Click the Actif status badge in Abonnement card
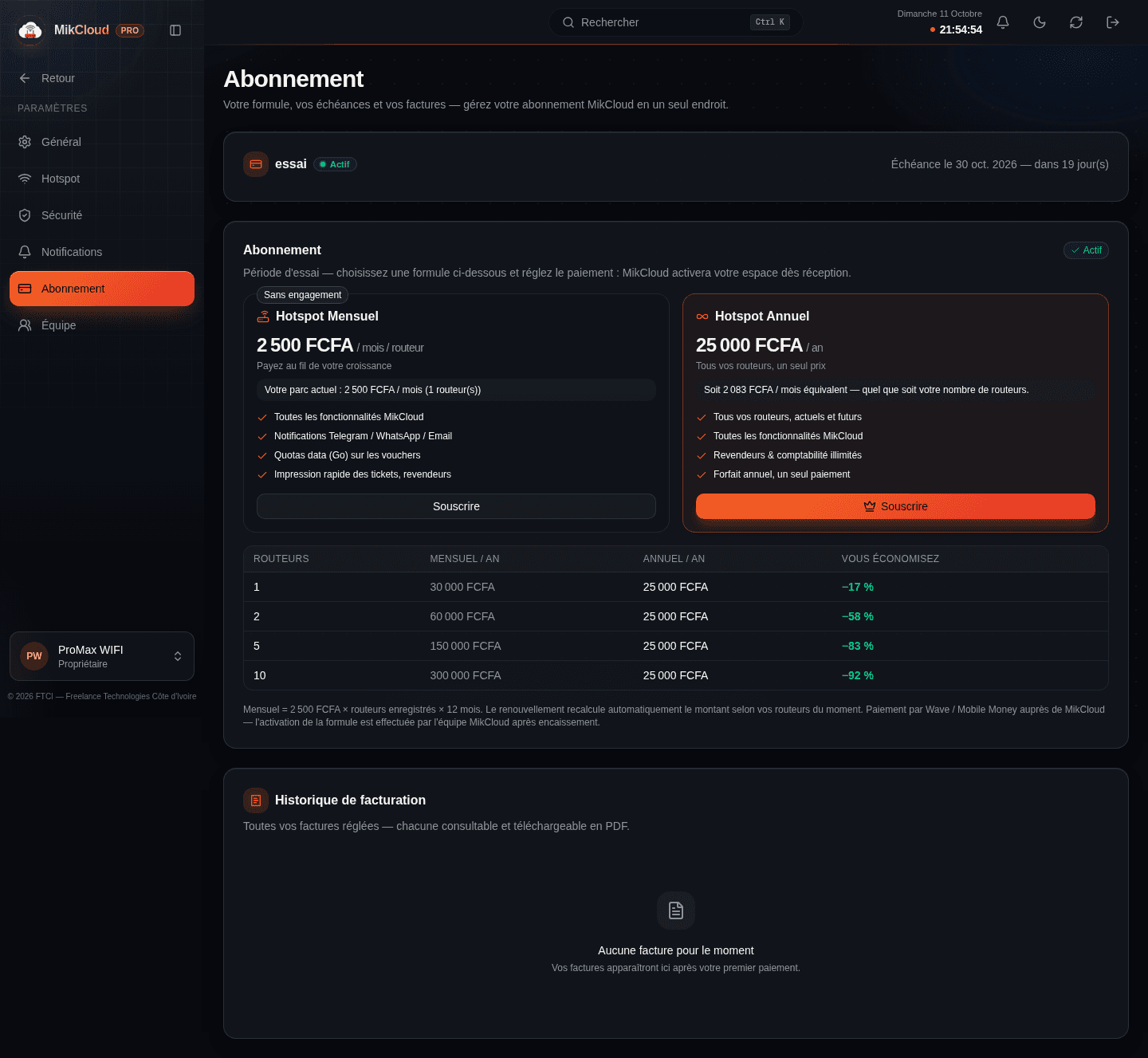The width and height of the screenshot is (1148, 1058). coord(1086,250)
